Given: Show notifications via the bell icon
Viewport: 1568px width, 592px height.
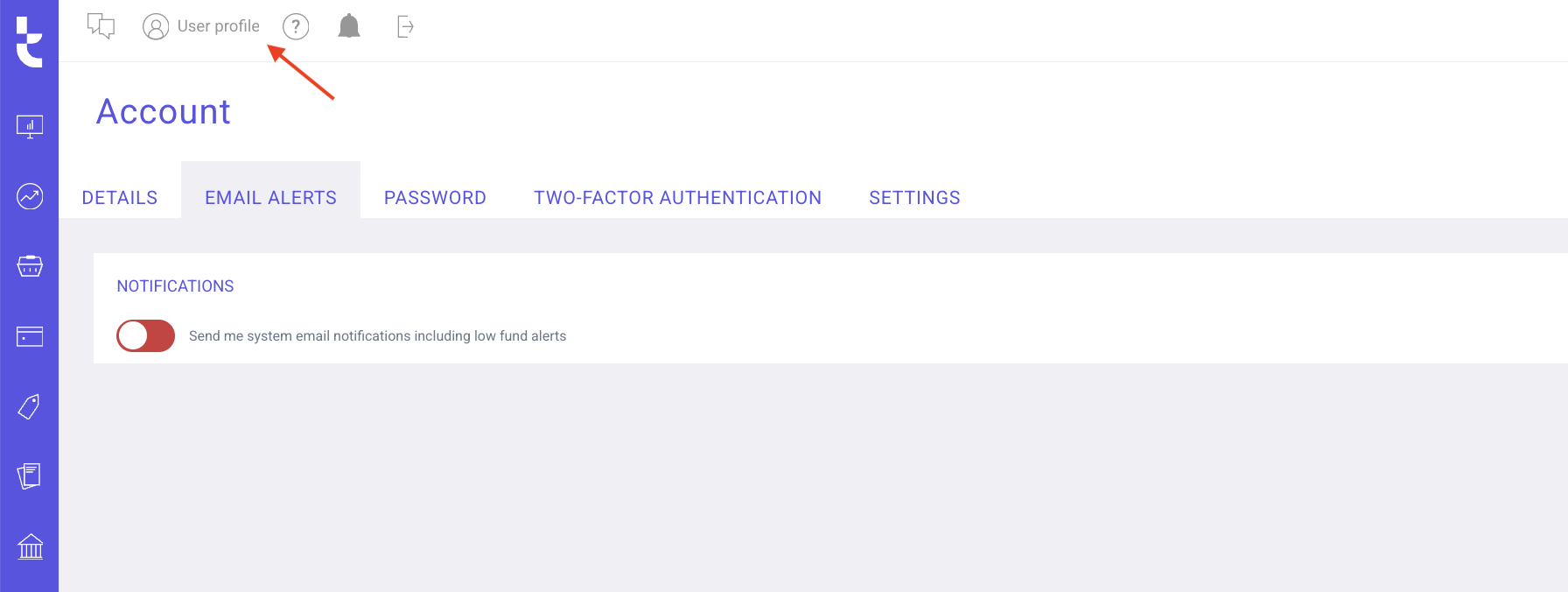Looking at the screenshot, I should (349, 26).
